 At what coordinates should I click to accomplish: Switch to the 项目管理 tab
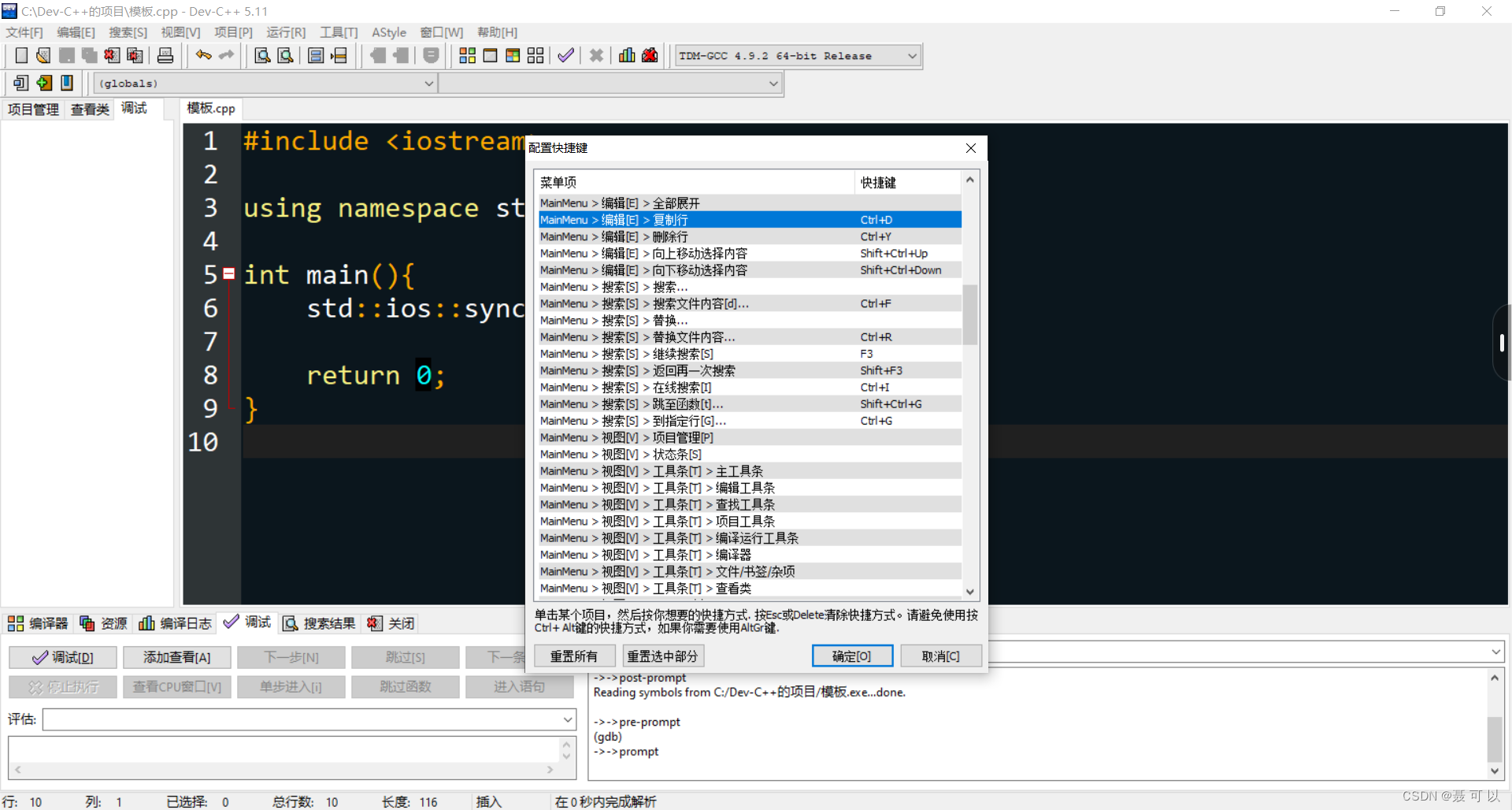coord(33,110)
